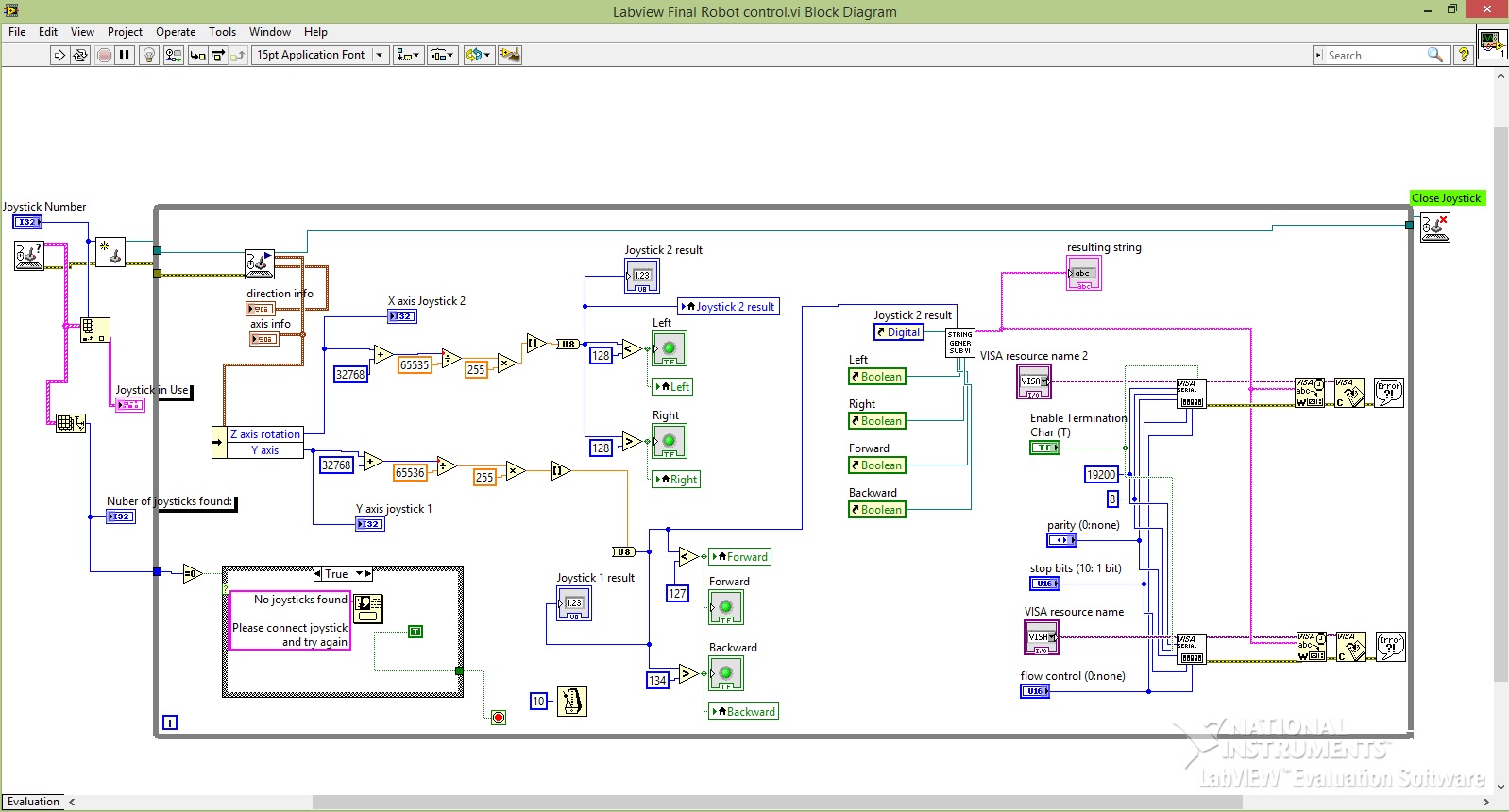Image resolution: width=1509 pixels, height=812 pixels.
Task: Open the Reorder dropdown
Action: (x=479, y=55)
